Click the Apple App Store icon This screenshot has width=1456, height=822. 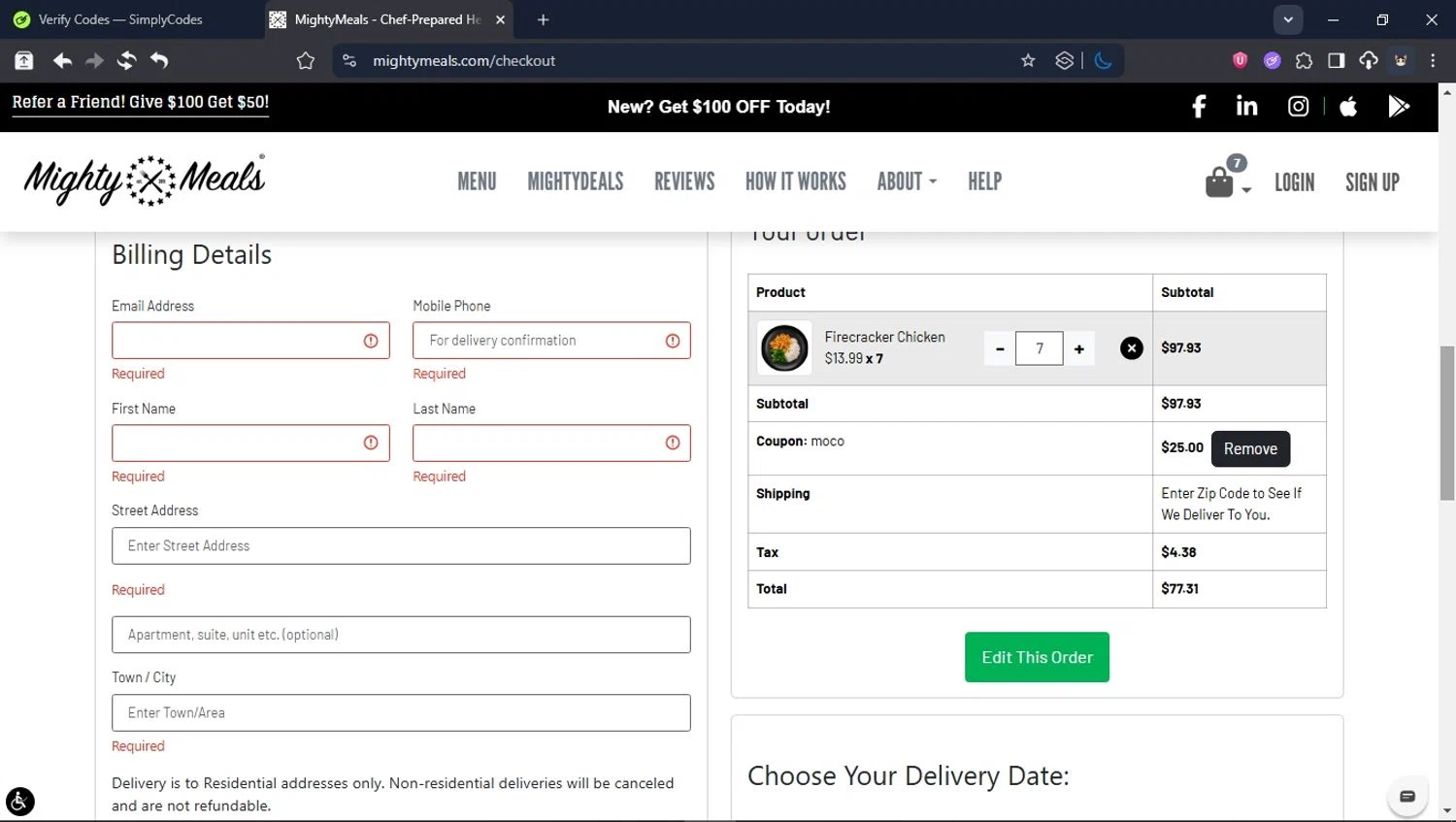(x=1348, y=107)
